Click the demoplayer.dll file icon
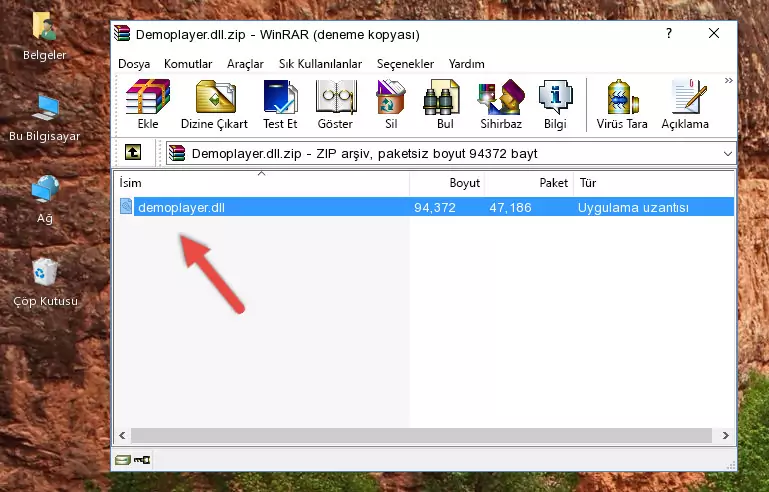Screen dimensions: 769x492 pyautogui.click(x=126, y=207)
